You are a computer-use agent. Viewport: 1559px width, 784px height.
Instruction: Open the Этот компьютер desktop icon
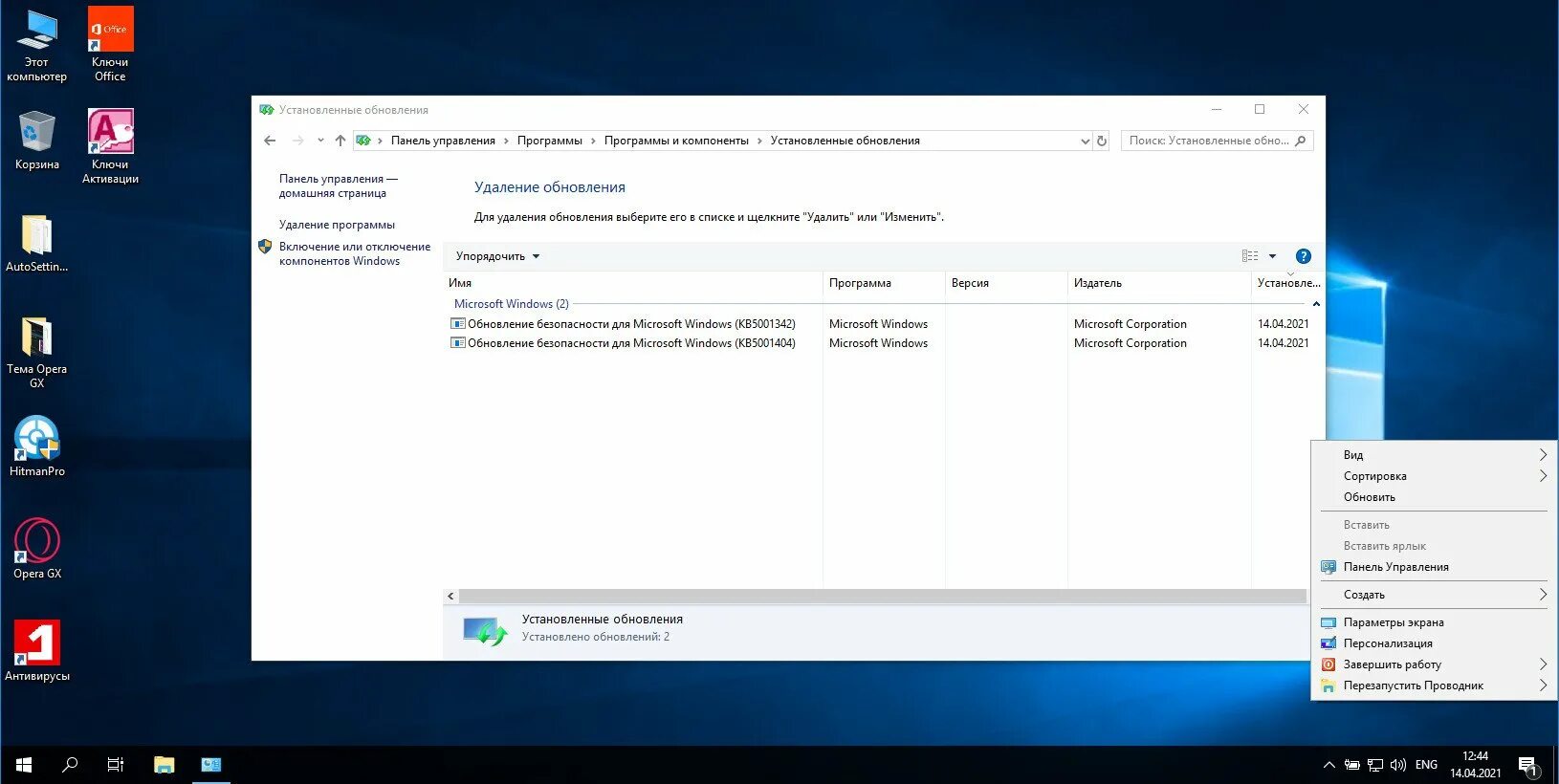(36, 45)
